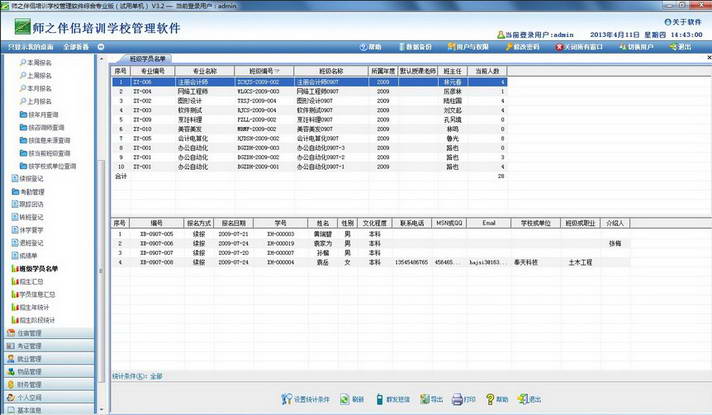
Task: Open 转班登记 in the sidebar
Action: coord(27,217)
